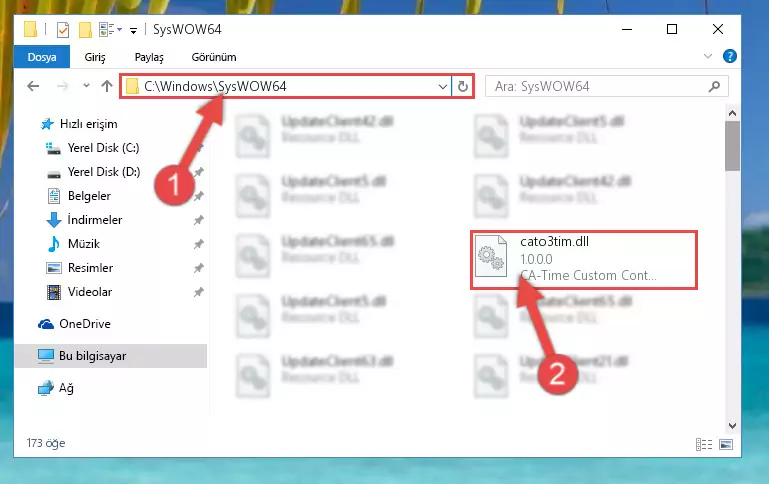Open the Customize Quick Access Toolbar dropdown
The image size is (769, 484).
coord(133,31)
